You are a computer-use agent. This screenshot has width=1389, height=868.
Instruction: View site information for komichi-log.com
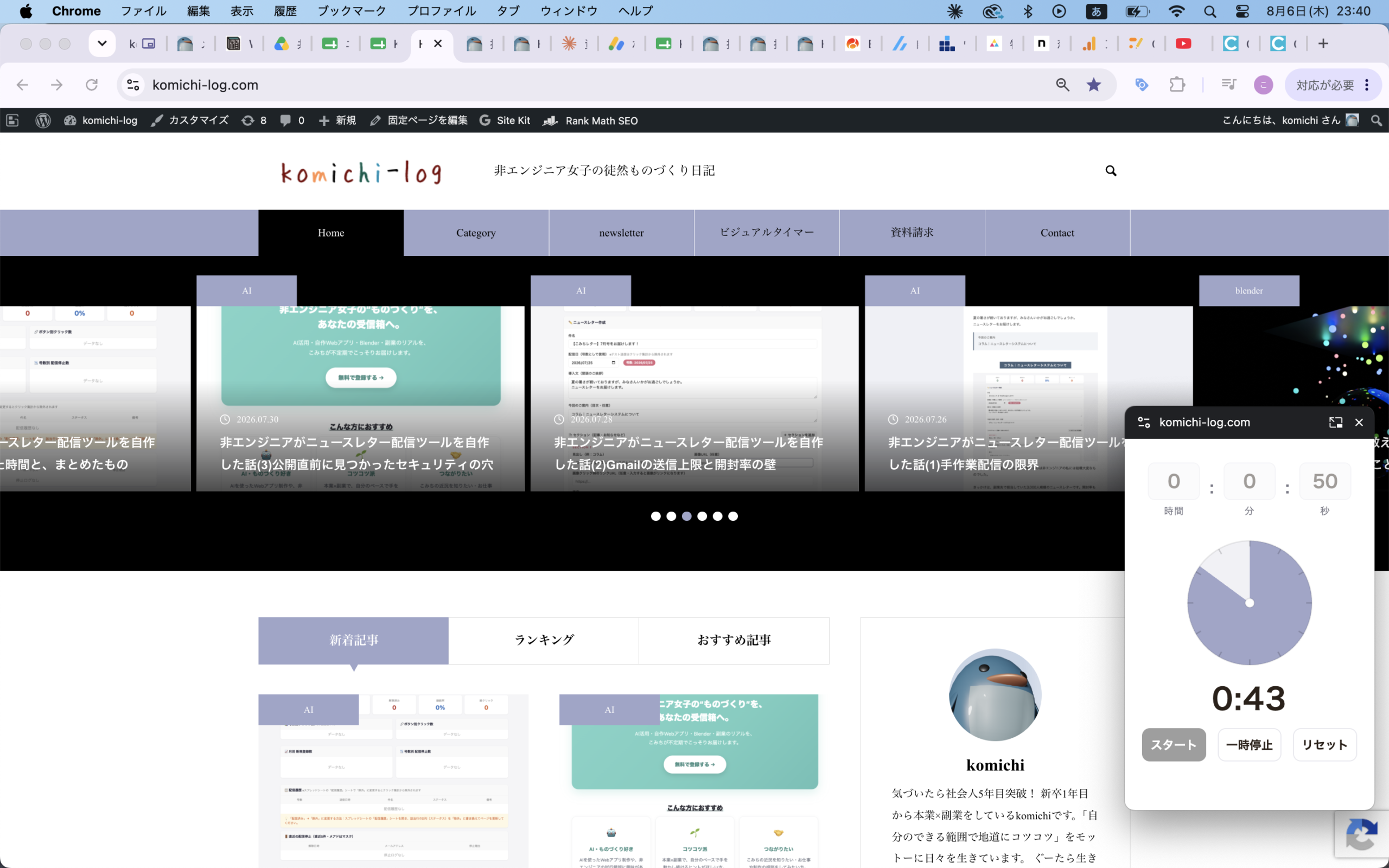point(133,85)
